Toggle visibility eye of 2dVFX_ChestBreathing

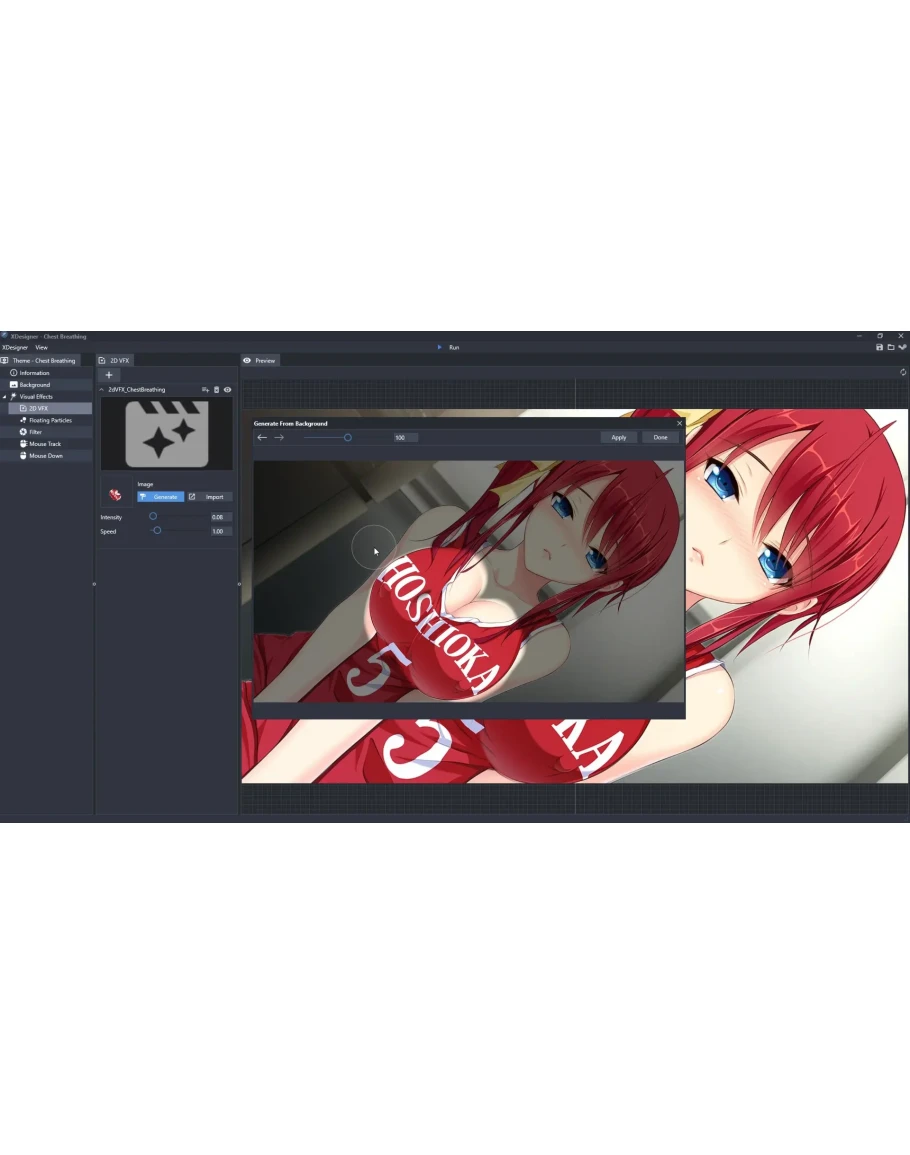[227, 390]
